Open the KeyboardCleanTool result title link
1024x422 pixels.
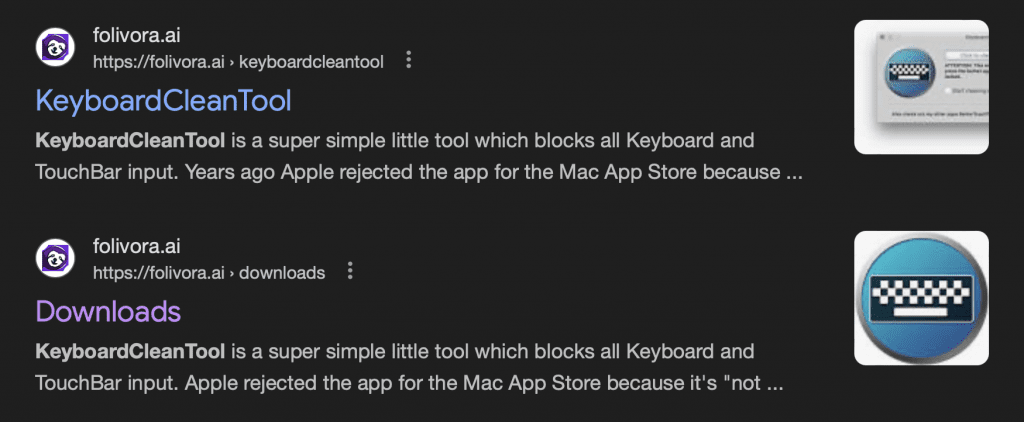click(163, 101)
